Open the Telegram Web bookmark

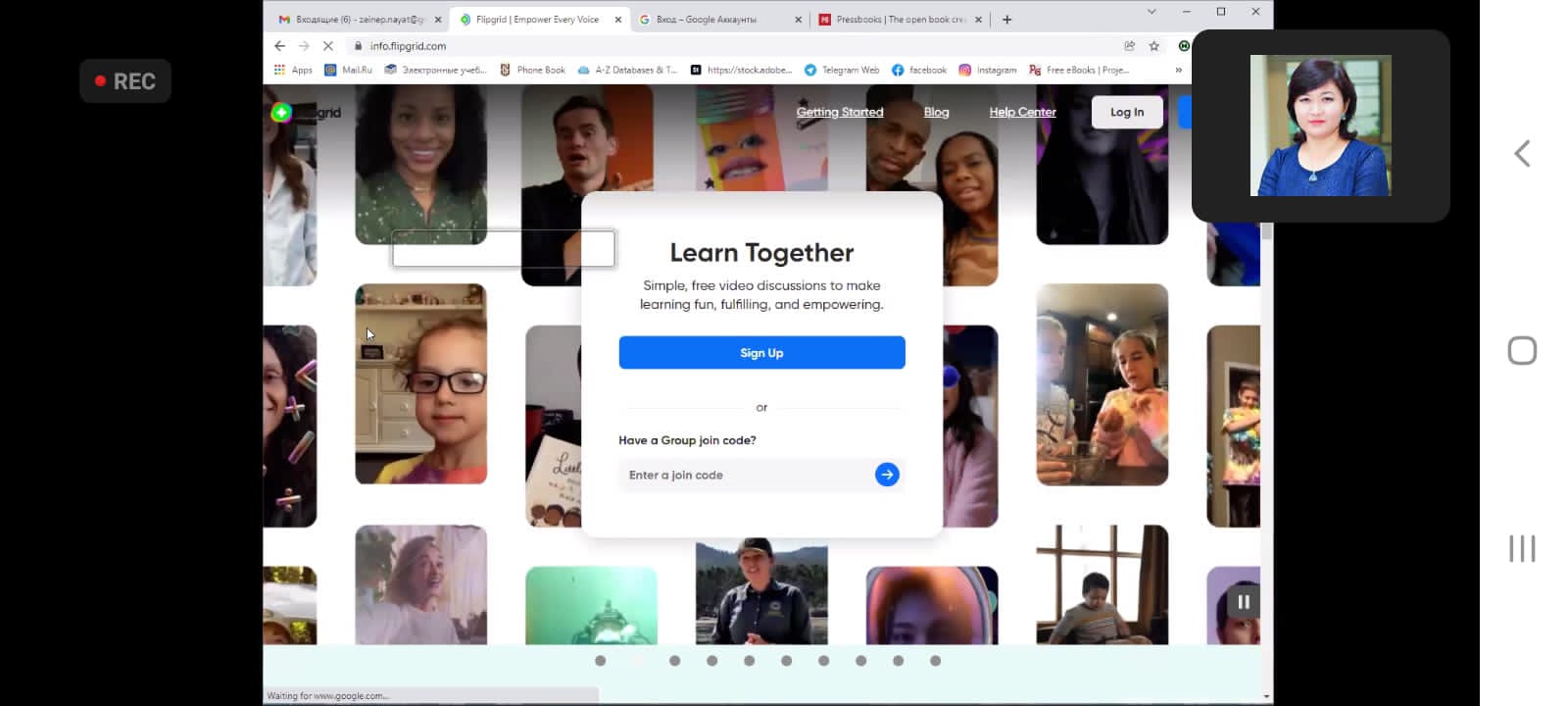(x=841, y=70)
